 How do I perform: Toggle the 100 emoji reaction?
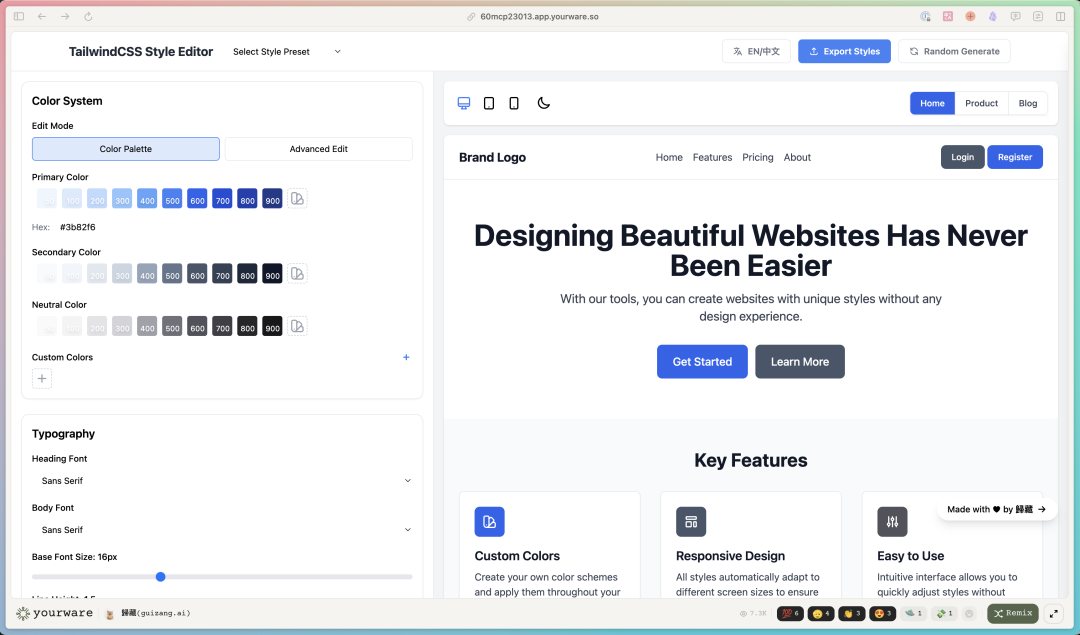click(x=790, y=613)
